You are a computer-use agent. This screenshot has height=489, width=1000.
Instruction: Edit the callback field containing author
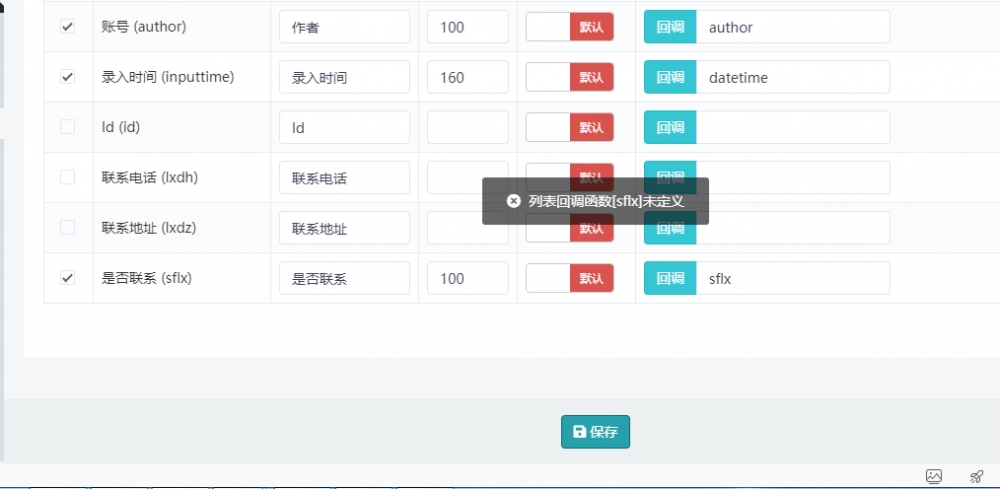793,27
